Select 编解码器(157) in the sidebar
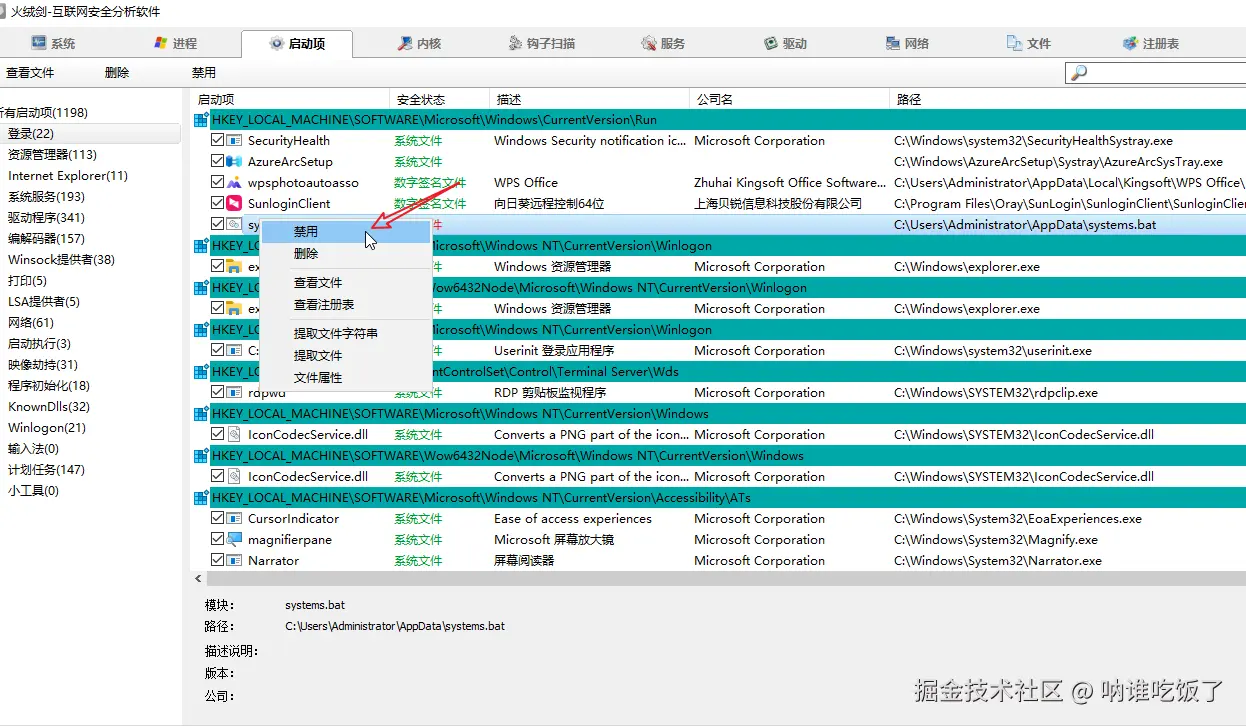 pyautogui.click(x=46, y=239)
